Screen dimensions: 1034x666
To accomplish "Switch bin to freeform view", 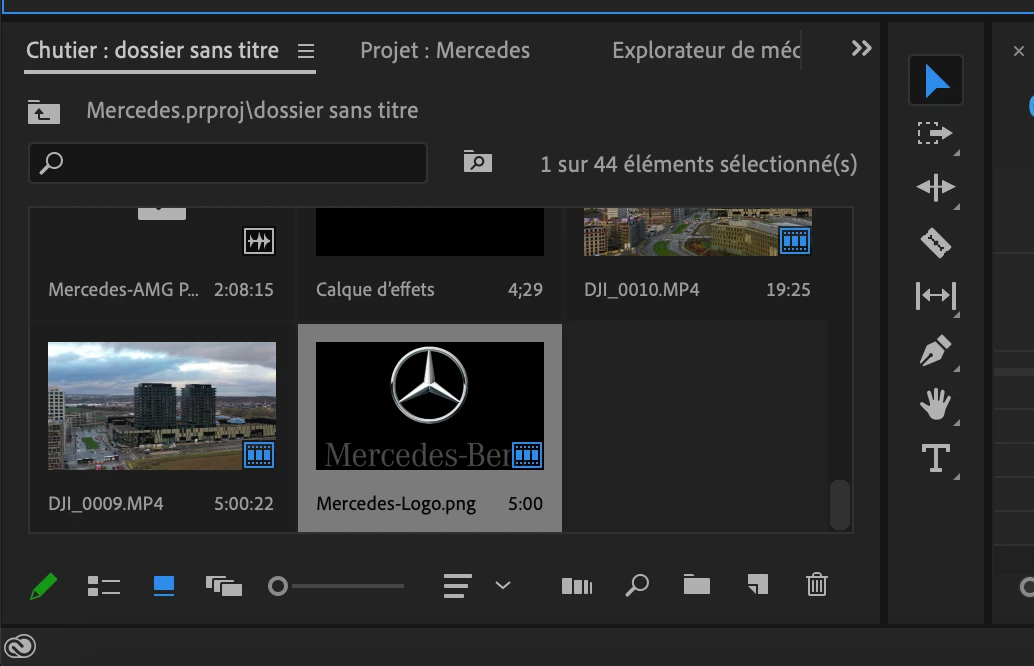I will [x=224, y=586].
